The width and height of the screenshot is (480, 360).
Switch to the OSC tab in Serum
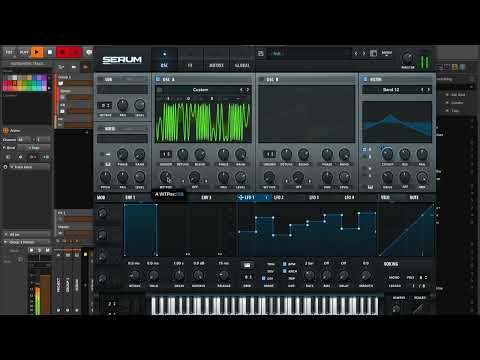pyautogui.click(x=164, y=60)
